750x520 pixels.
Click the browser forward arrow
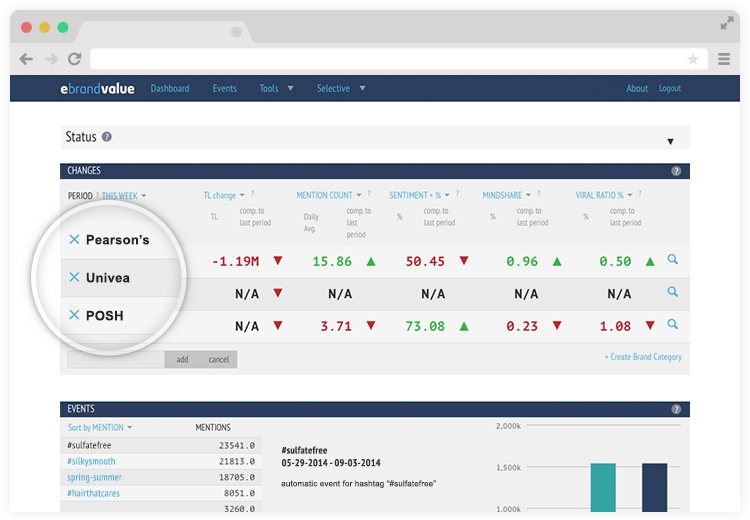[51, 59]
